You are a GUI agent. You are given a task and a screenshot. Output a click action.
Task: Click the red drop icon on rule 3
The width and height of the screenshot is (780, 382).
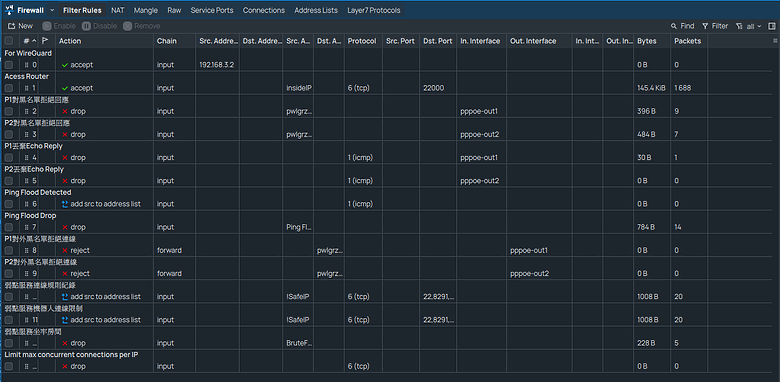click(65, 134)
